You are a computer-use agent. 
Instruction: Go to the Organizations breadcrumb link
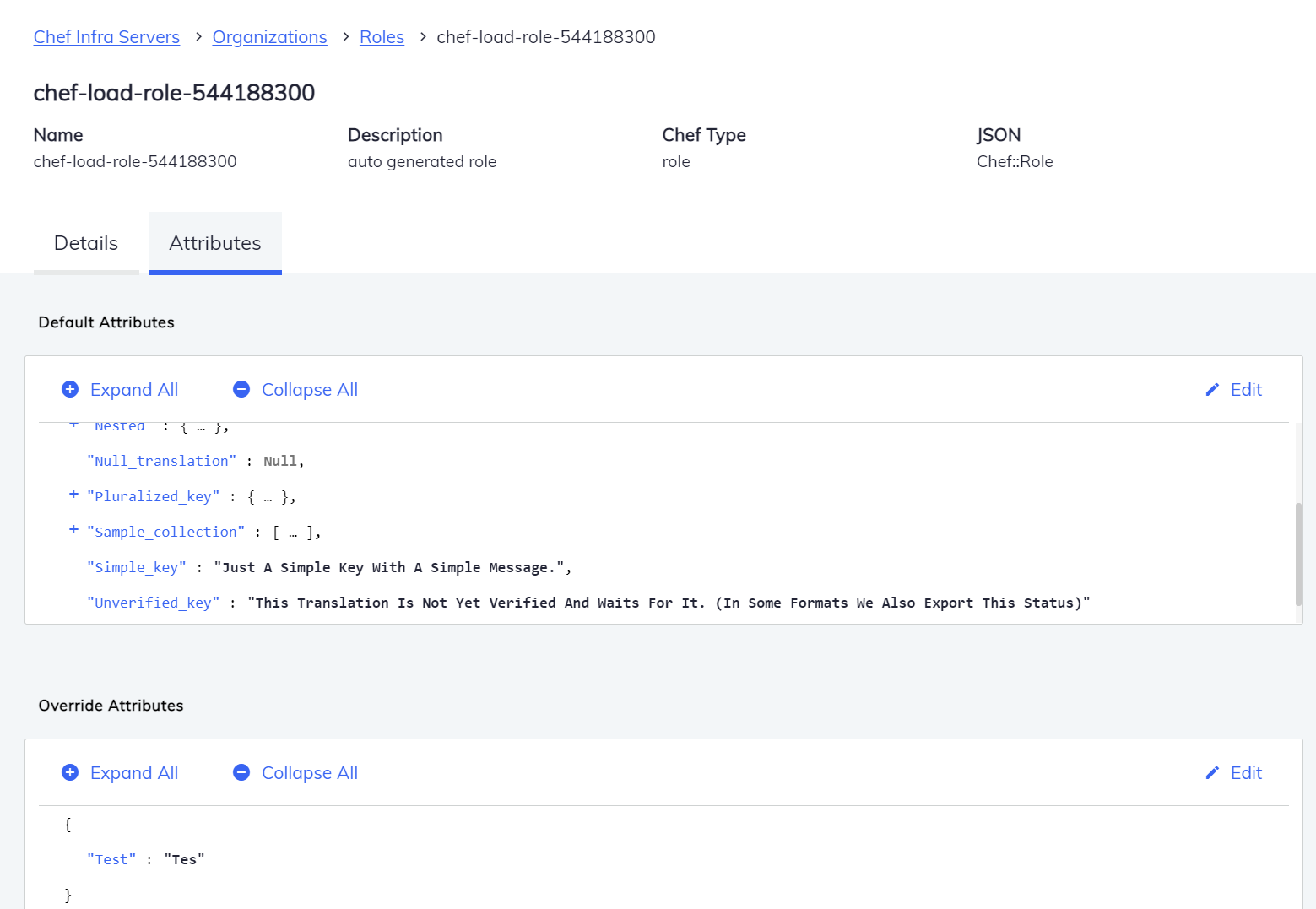269,37
